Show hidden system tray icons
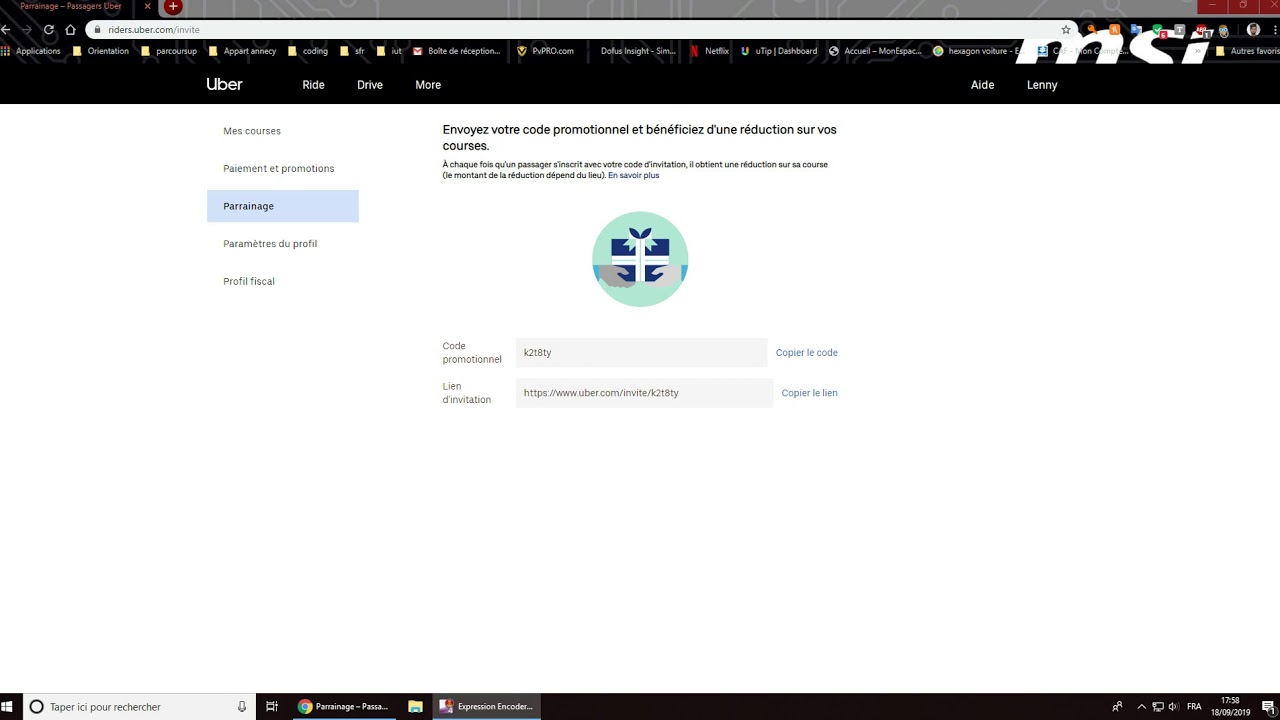Viewport: 1280px width, 720px height. 1142,706
